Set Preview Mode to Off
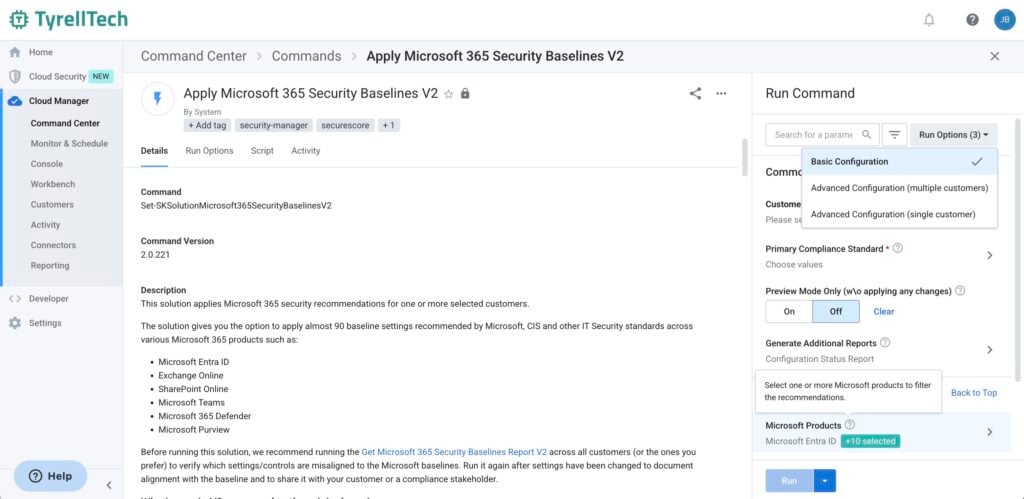Screen dimensions: 1024x499 836,311
